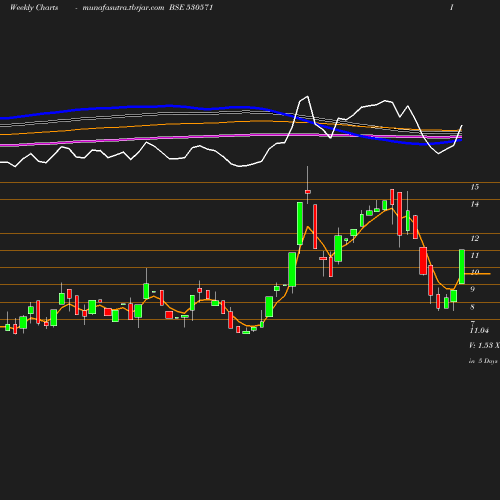500x500 pixels.
Task: Select the latest tall green candle at far right
Action: coord(462,267)
